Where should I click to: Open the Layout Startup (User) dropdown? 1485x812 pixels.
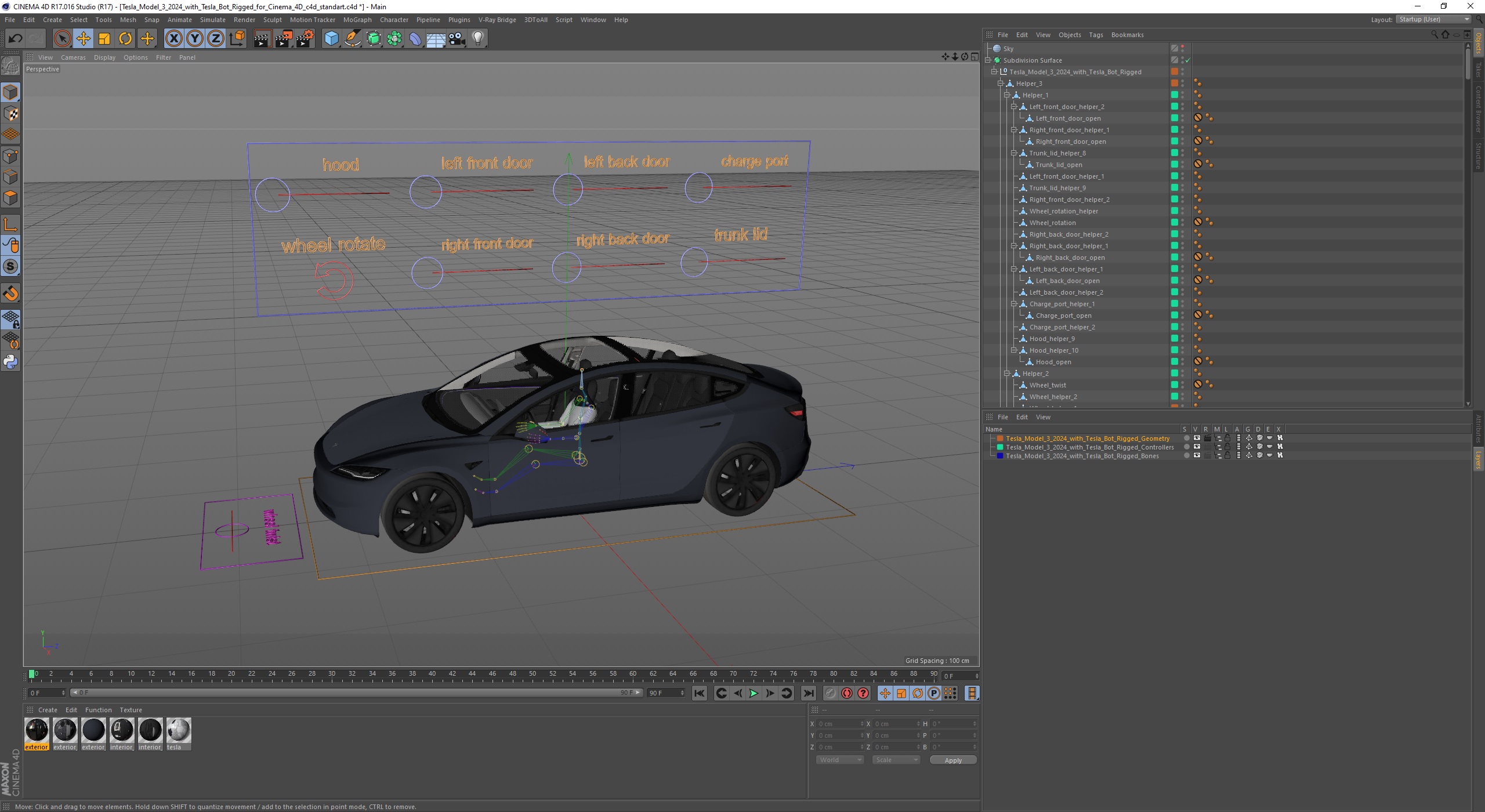[1433, 19]
